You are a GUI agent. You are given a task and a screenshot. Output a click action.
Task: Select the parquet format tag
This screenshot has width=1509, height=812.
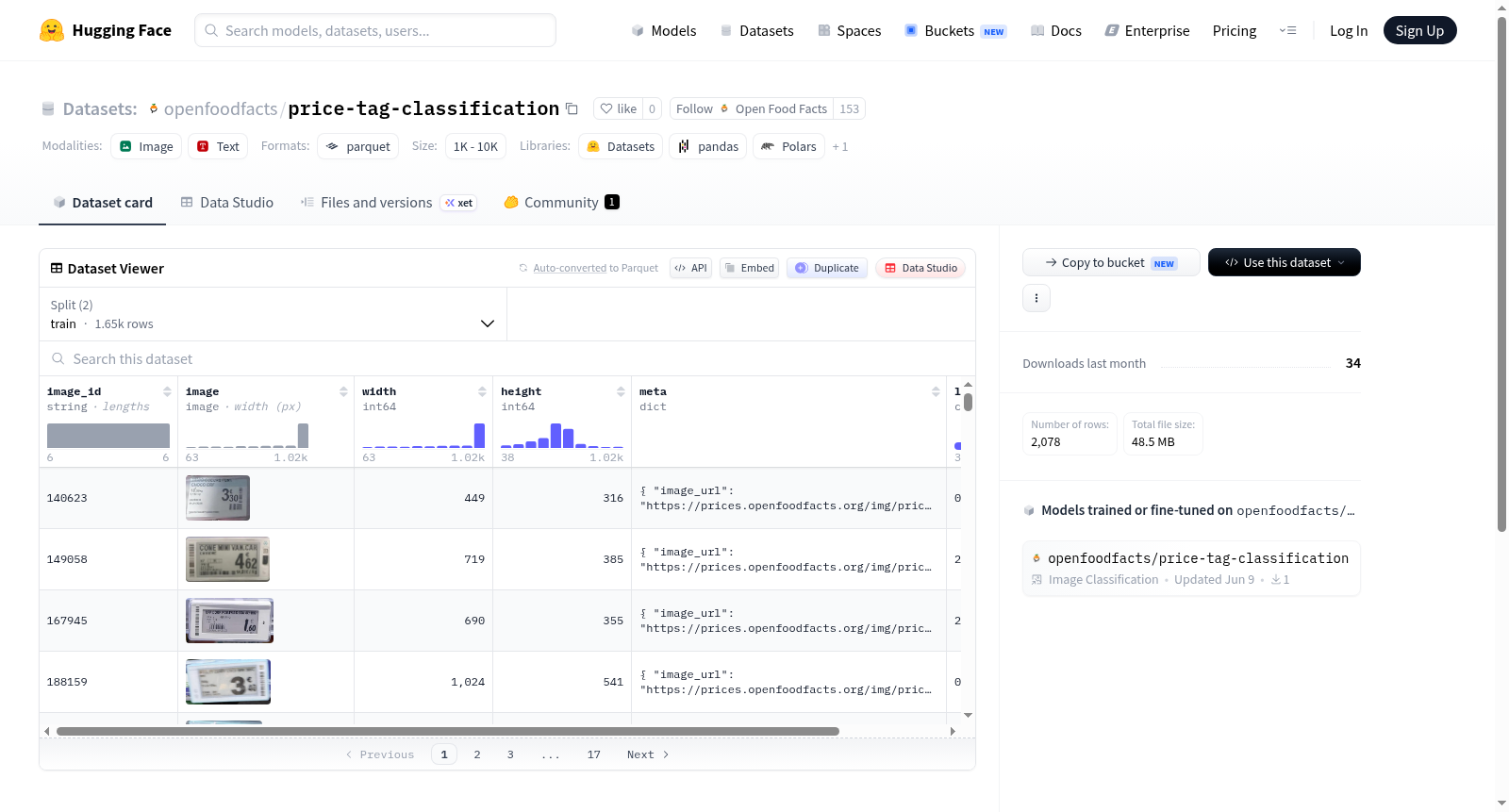click(x=357, y=146)
